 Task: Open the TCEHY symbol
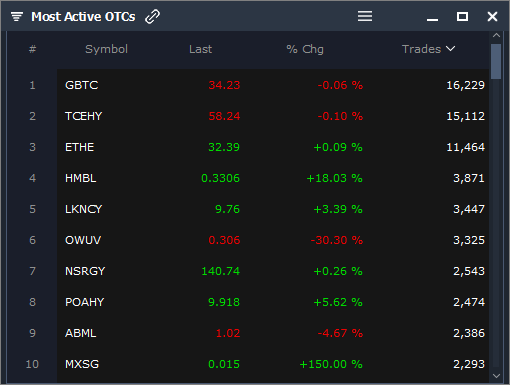click(x=83, y=116)
